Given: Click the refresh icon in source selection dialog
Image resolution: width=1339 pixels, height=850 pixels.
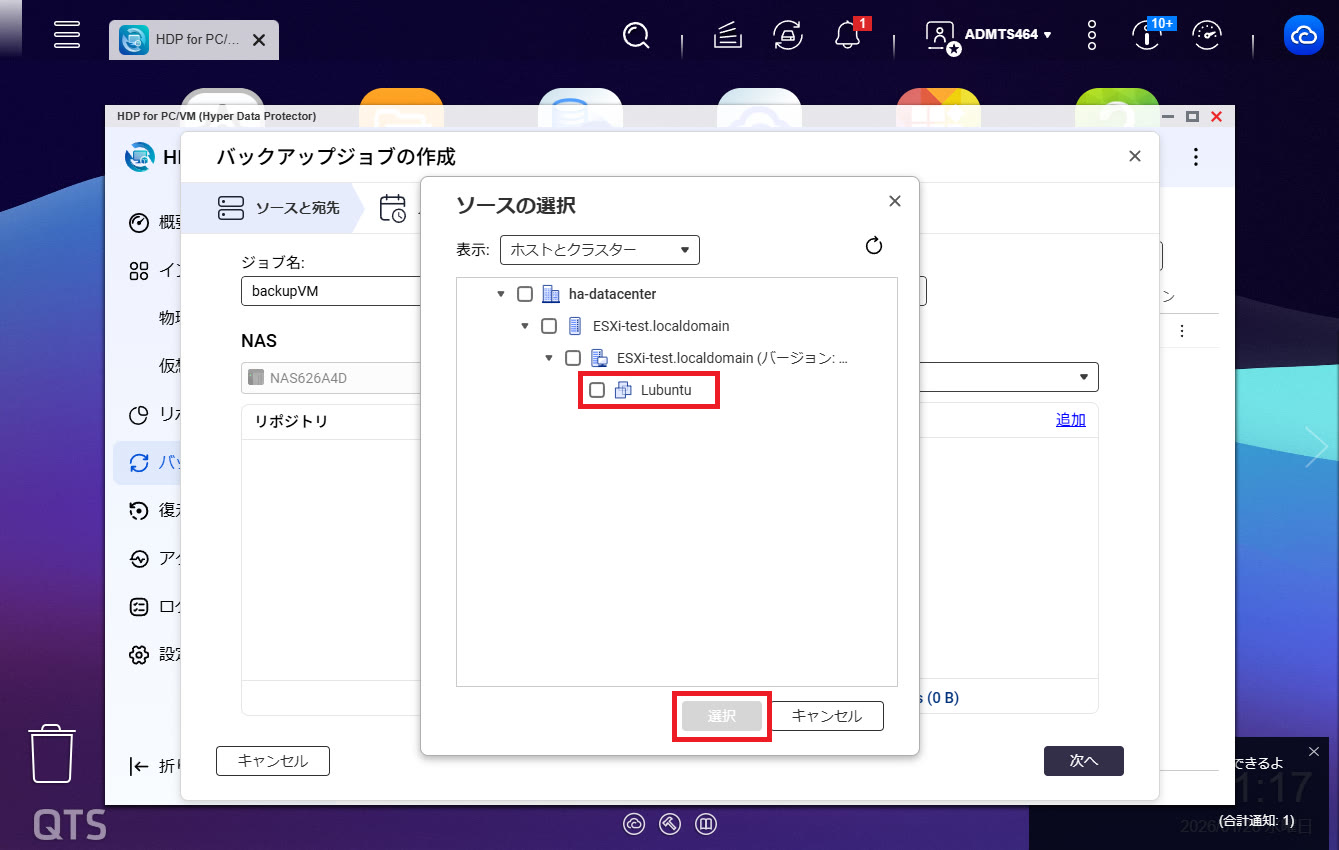Looking at the screenshot, I should pos(874,246).
